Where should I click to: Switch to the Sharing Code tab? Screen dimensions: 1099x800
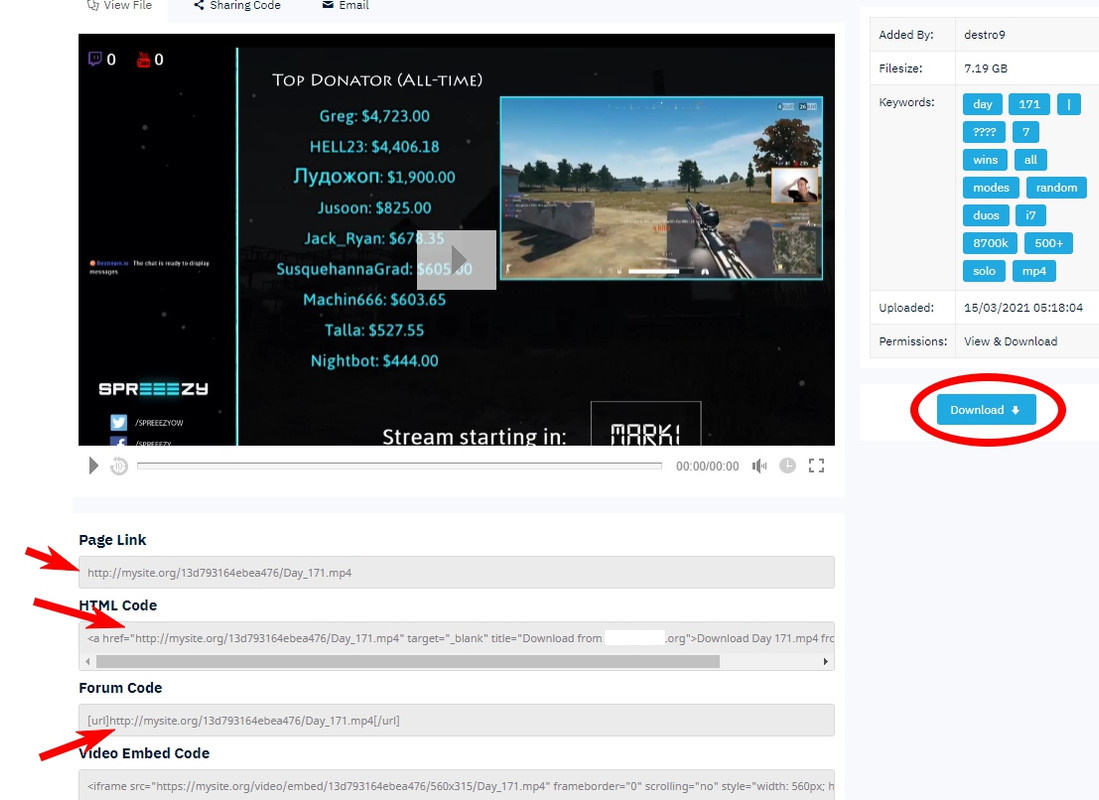pos(237,6)
